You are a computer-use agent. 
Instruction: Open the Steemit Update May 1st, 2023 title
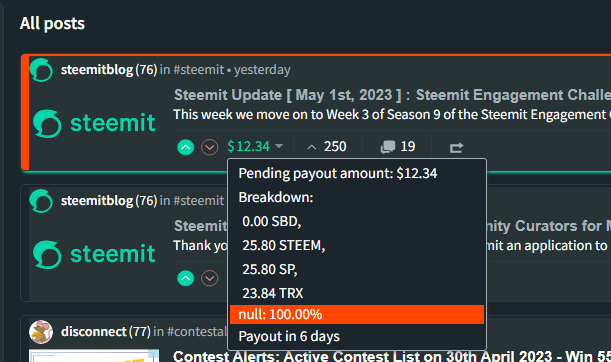click(392, 95)
